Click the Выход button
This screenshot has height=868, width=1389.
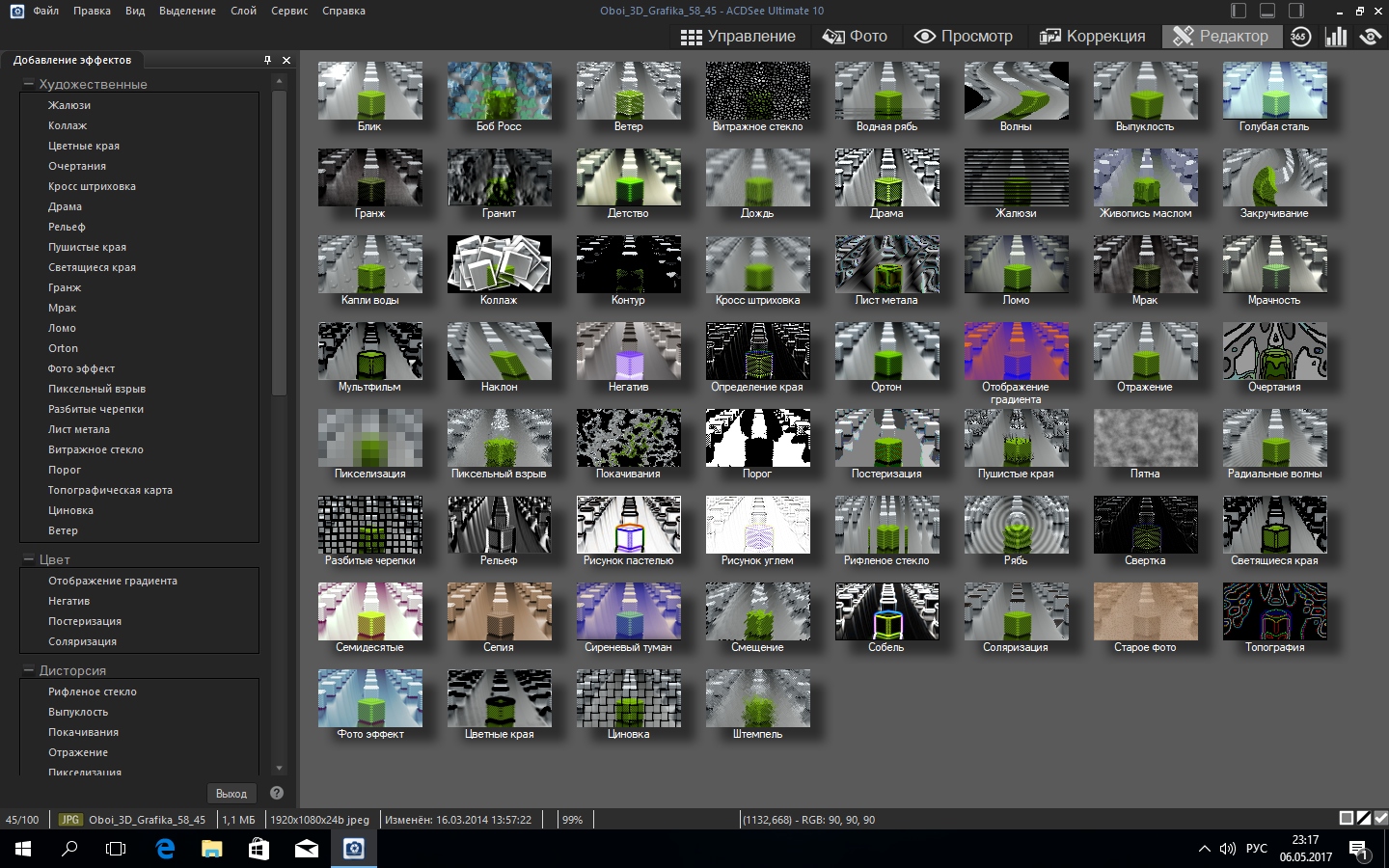pyautogui.click(x=231, y=793)
